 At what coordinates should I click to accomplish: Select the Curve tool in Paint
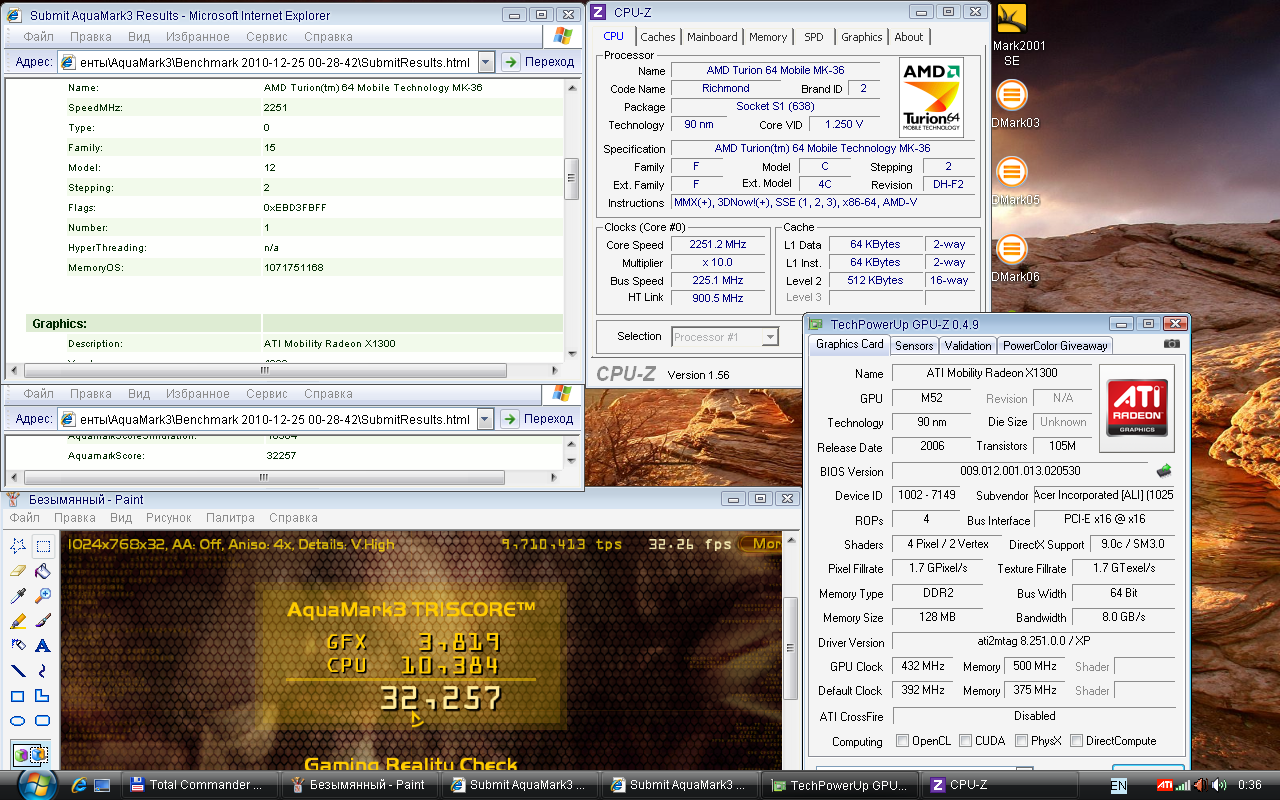coord(43,670)
